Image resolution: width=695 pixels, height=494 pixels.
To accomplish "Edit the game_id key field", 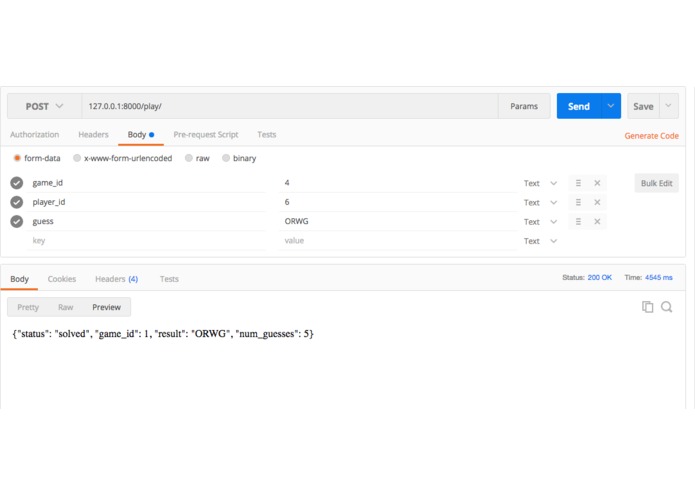I will [147, 183].
